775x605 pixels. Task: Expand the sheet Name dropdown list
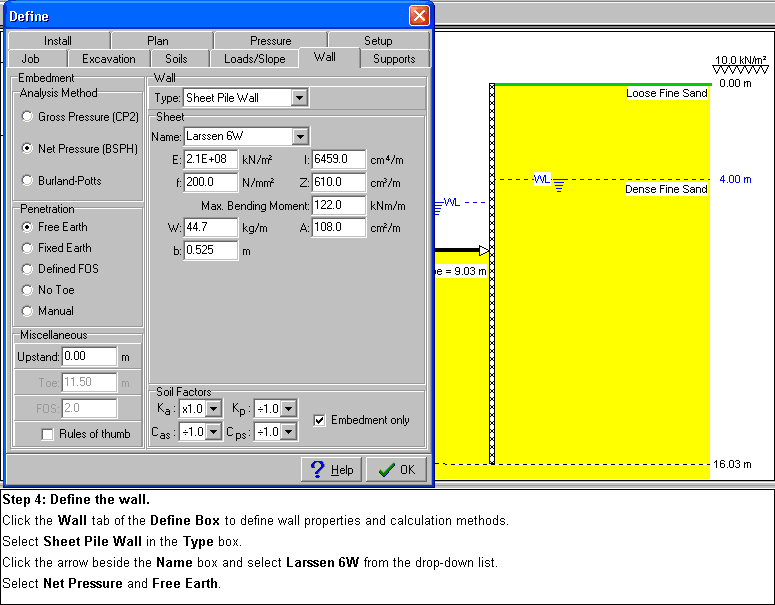coord(299,137)
